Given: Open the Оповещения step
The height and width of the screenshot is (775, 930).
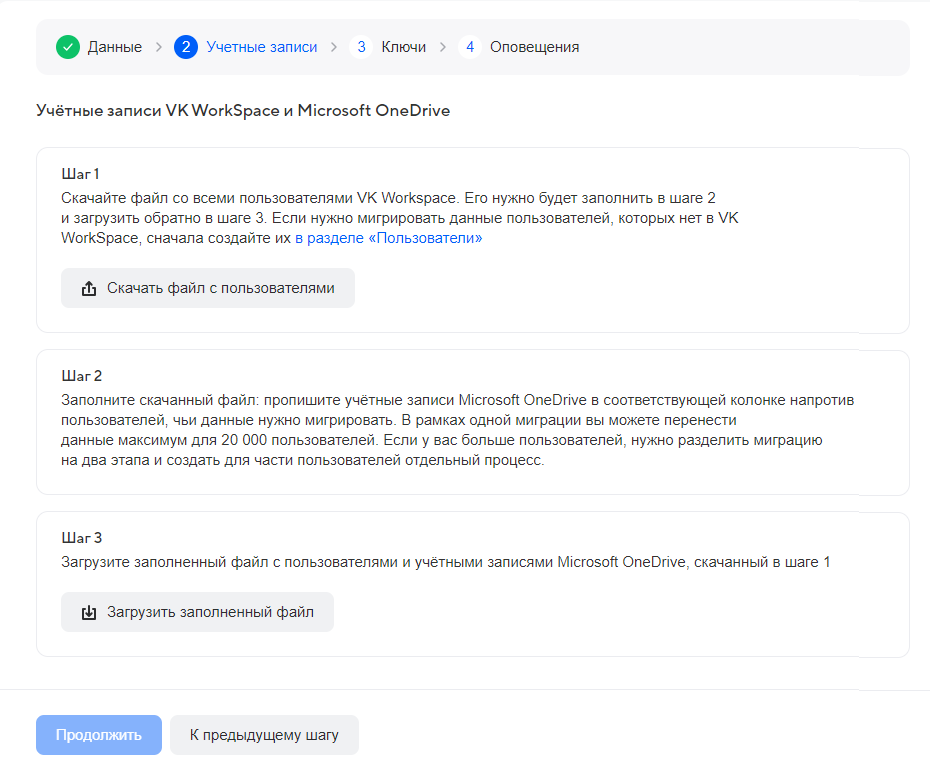Looking at the screenshot, I should tap(534, 47).
